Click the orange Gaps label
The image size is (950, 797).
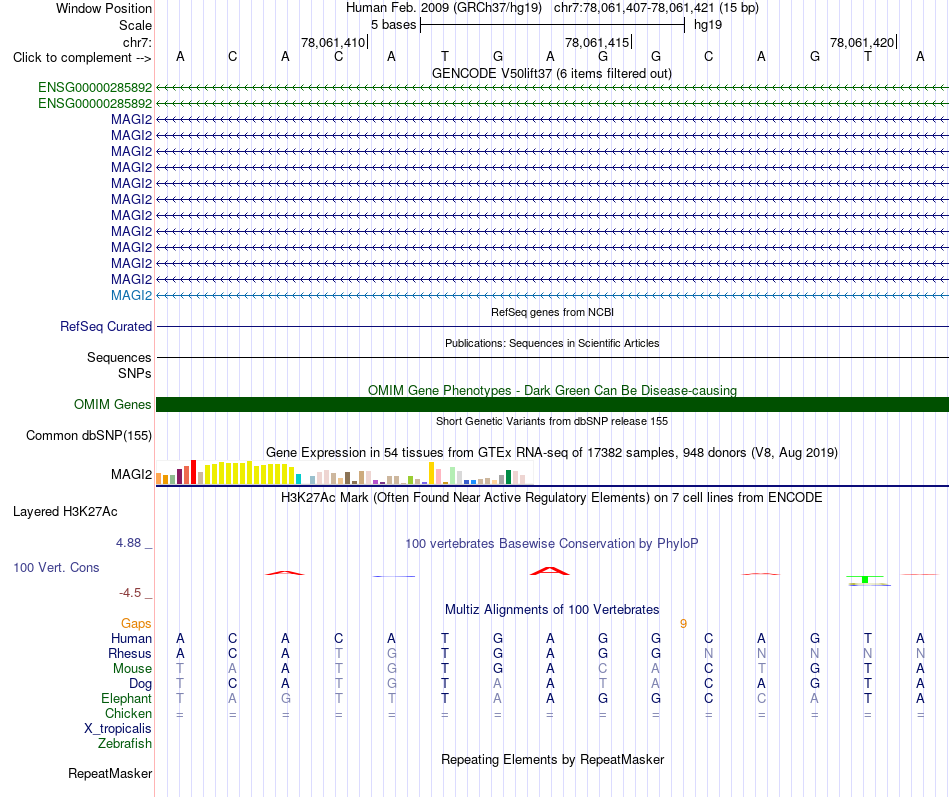coord(136,623)
